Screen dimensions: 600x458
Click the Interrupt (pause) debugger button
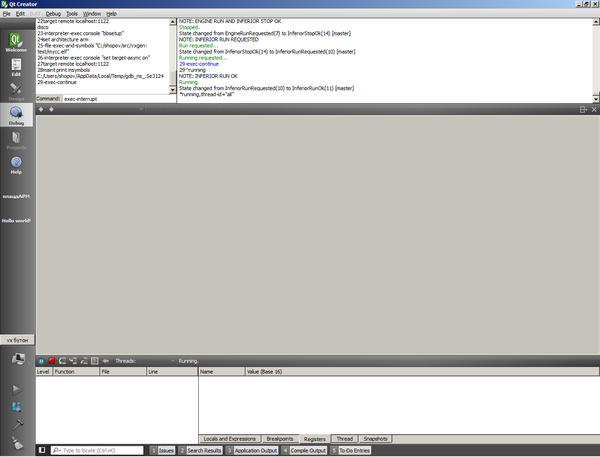click(41, 361)
